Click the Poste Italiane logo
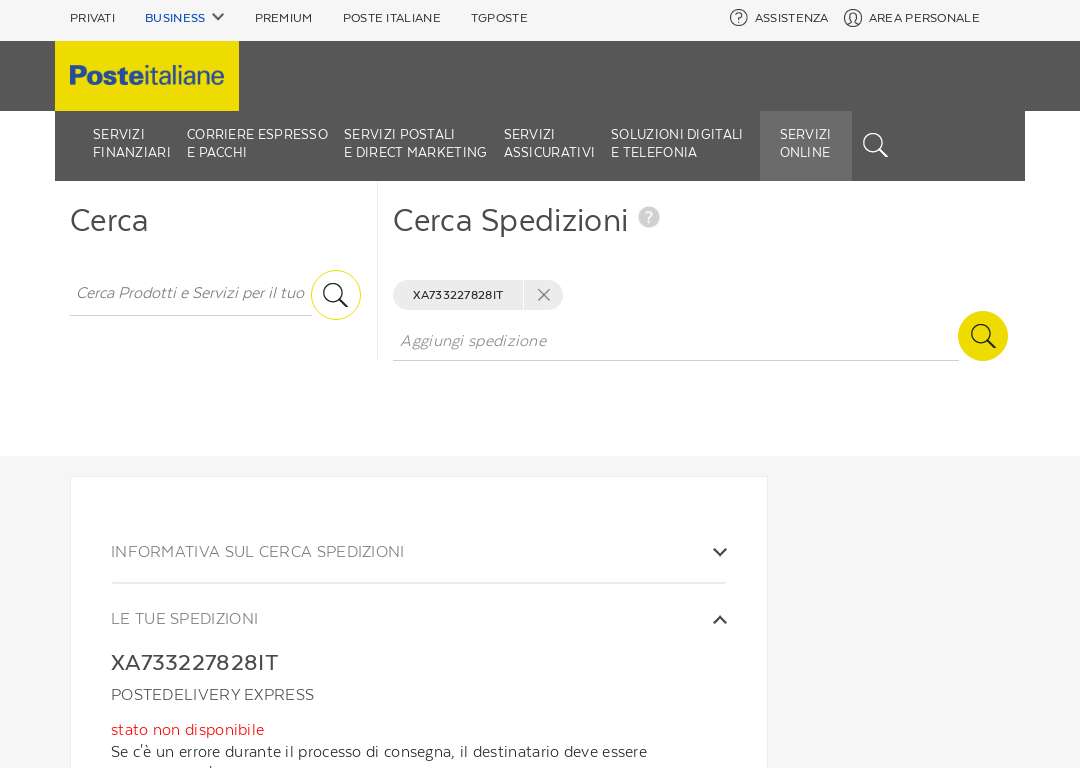Image resolution: width=1080 pixels, height=768 pixels. [147, 76]
